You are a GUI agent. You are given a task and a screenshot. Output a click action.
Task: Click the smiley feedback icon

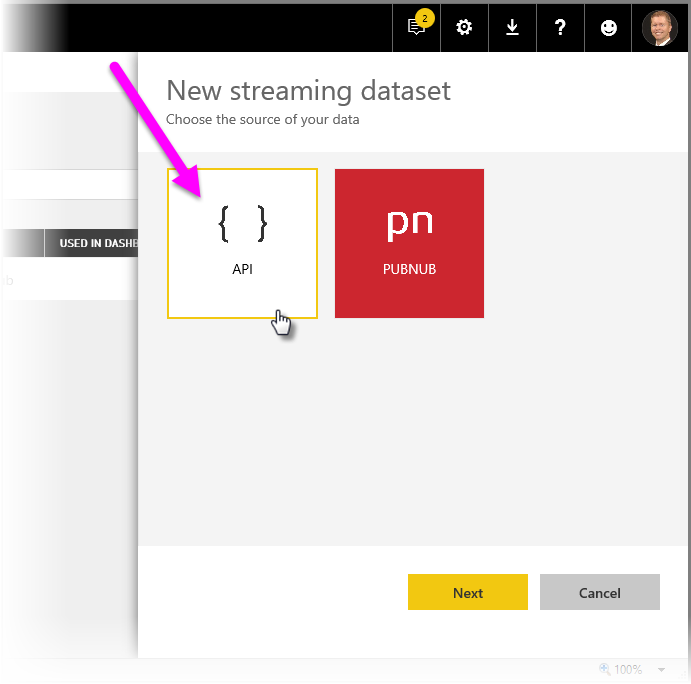(x=608, y=27)
